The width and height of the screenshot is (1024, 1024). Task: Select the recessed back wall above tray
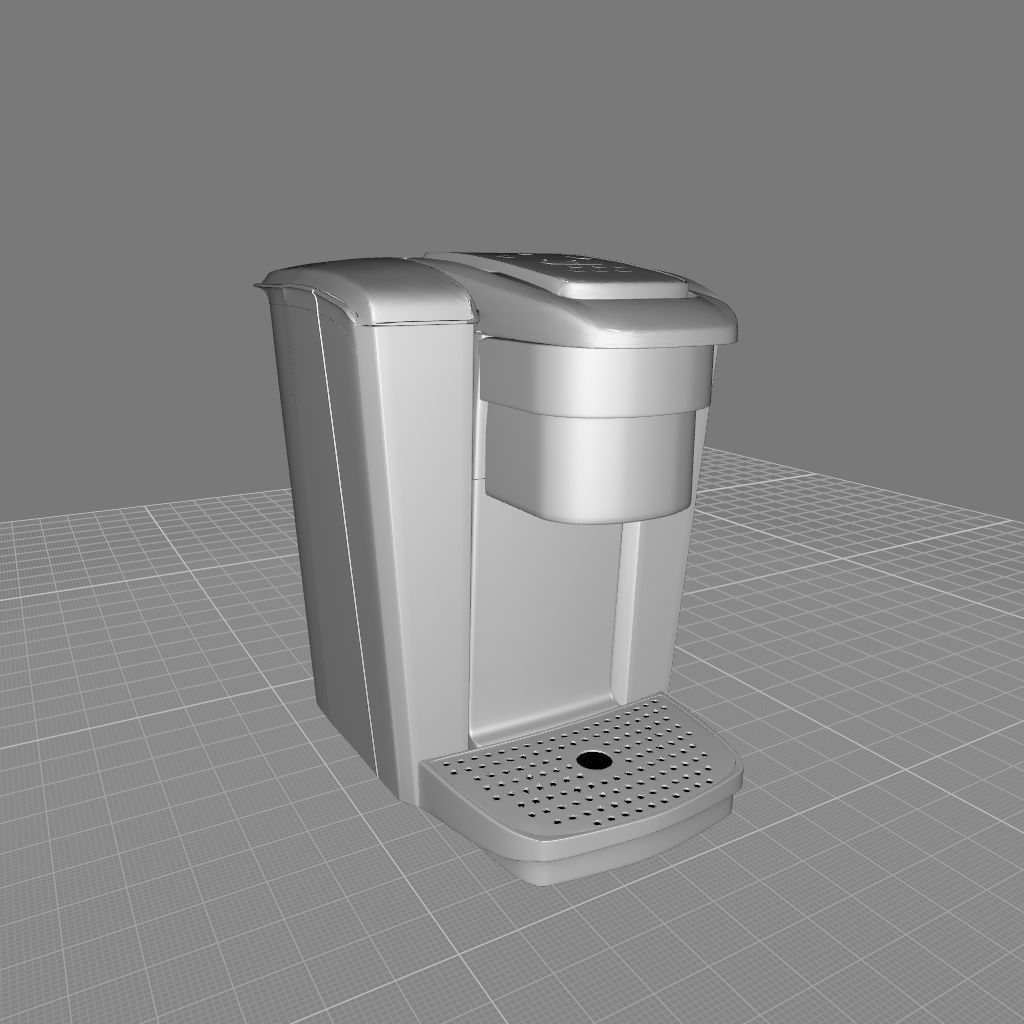pyautogui.click(x=544, y=620)
